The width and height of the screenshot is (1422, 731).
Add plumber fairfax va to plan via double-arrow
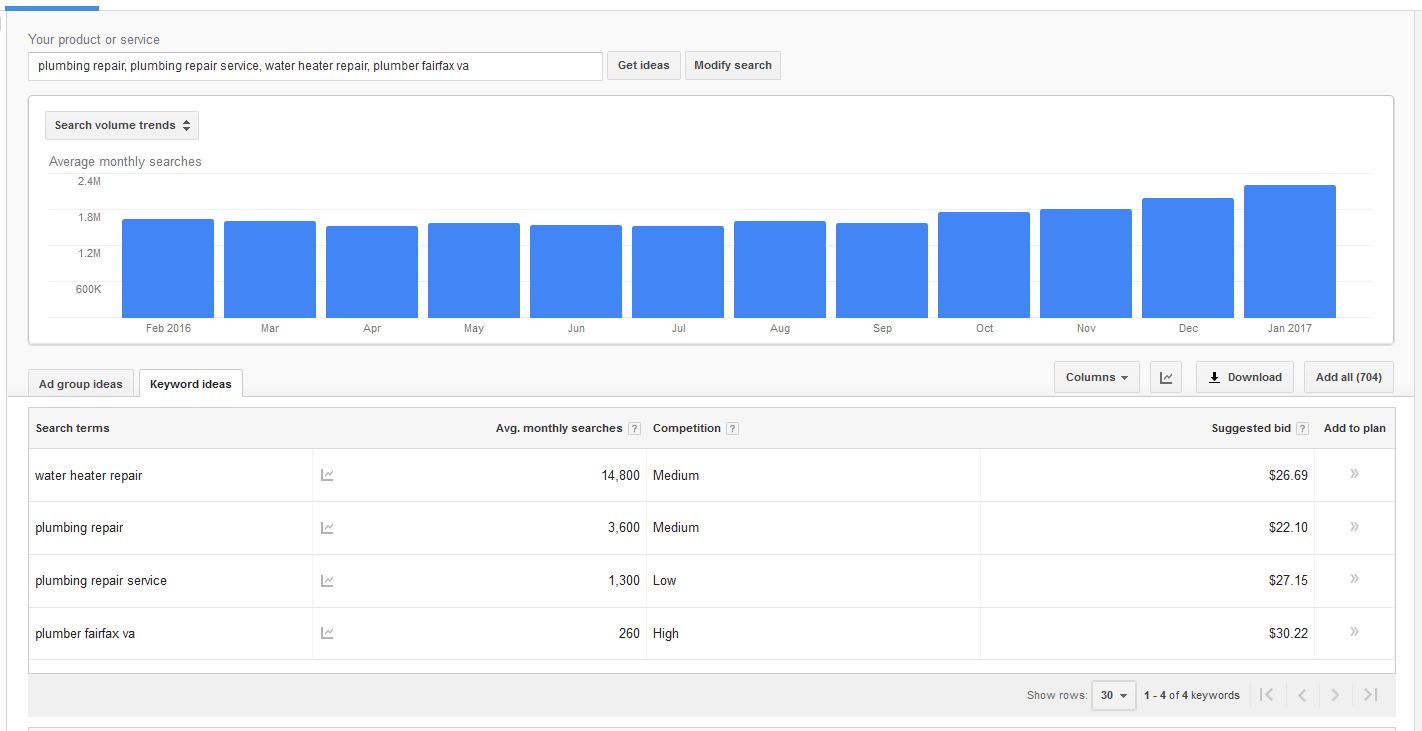coord(1353,632)
